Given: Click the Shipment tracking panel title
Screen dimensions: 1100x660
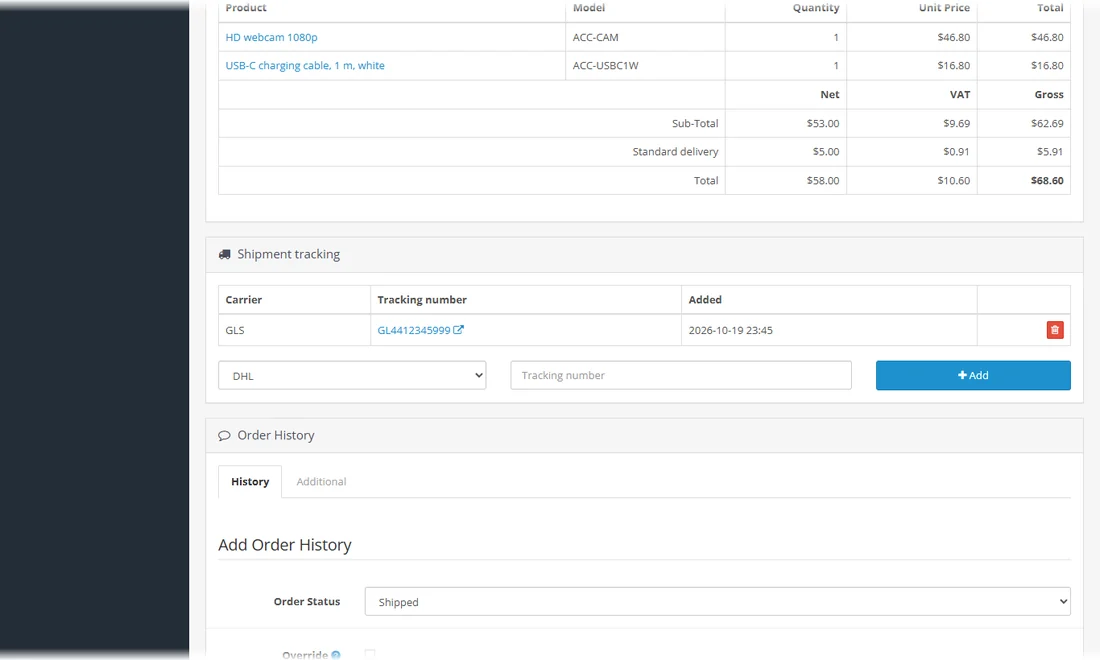Looking at the screenshot, I should coord(288,255).
